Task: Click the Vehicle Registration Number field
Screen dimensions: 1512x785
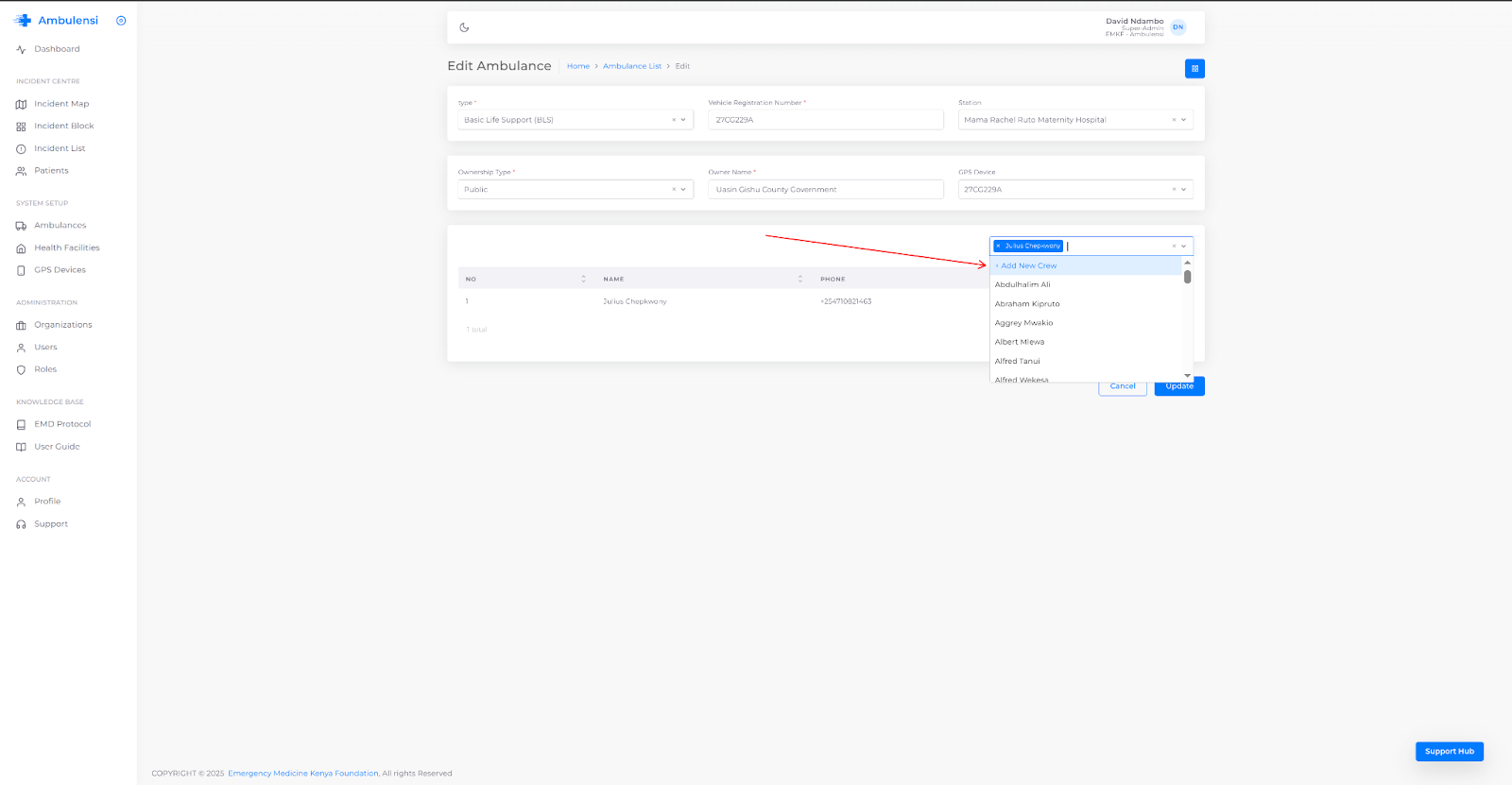Action: click(825, 120)
